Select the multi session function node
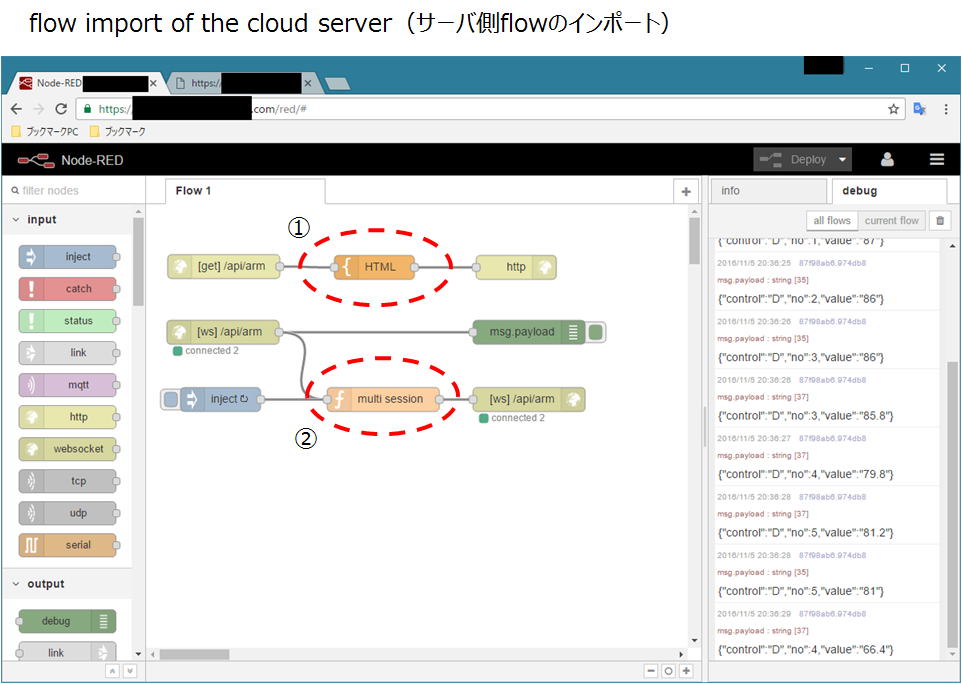The image size is (962, 684). point(383,399)
